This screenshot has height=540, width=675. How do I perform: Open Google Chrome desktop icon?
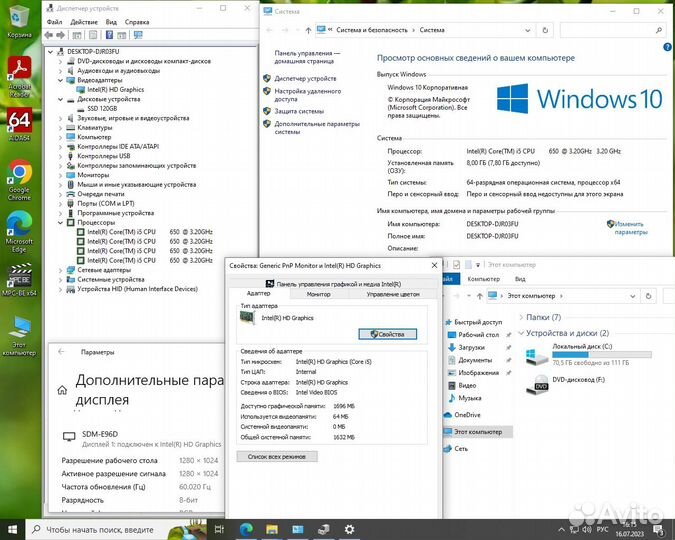tap(19, 180)
